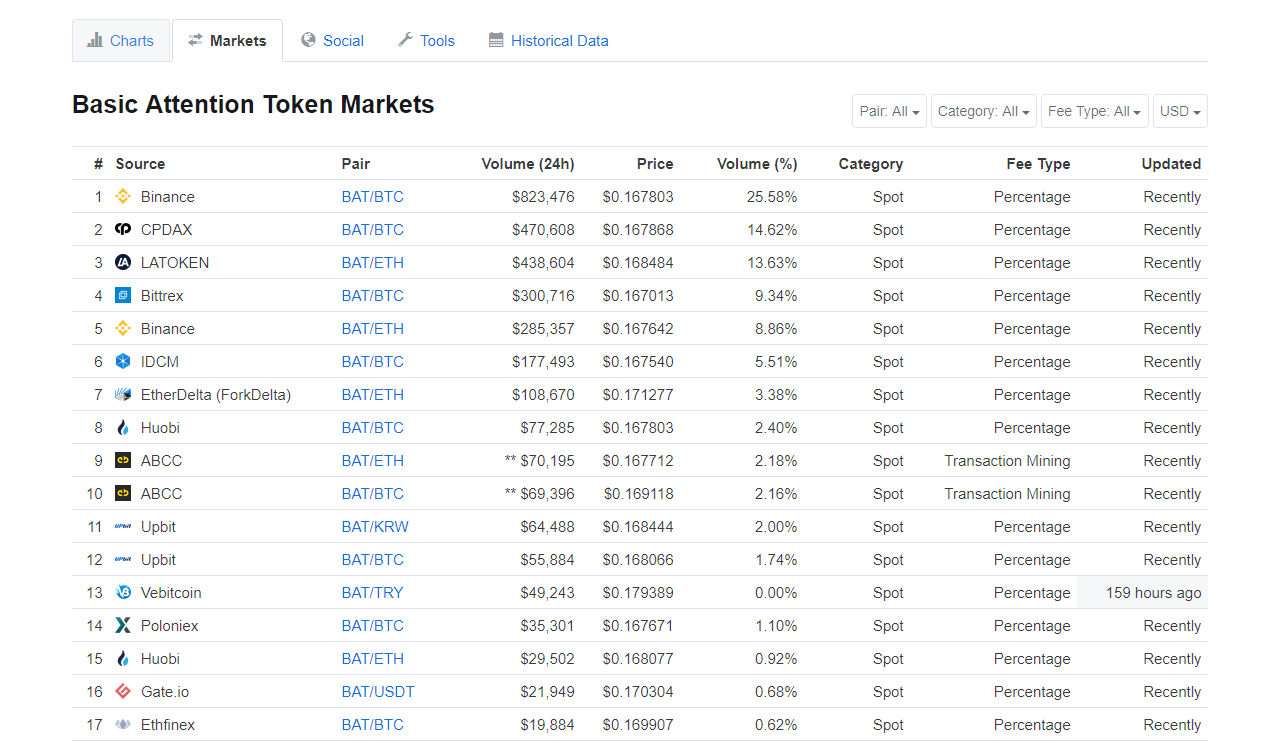Open the Social tab
Screen dimensions: 1262x743
pyautogui.click(x=333, y=41)
